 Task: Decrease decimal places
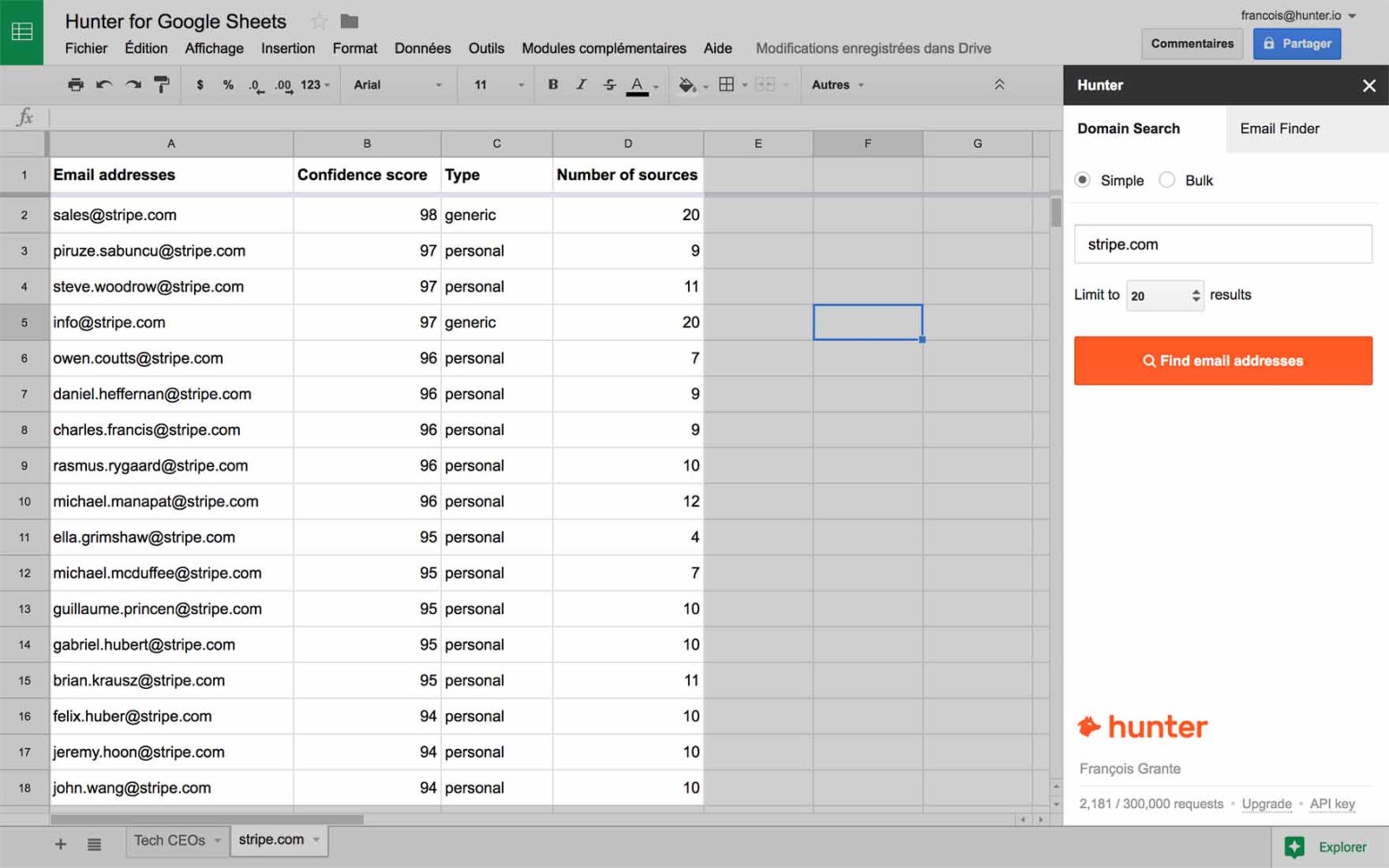tap(255, 84)
